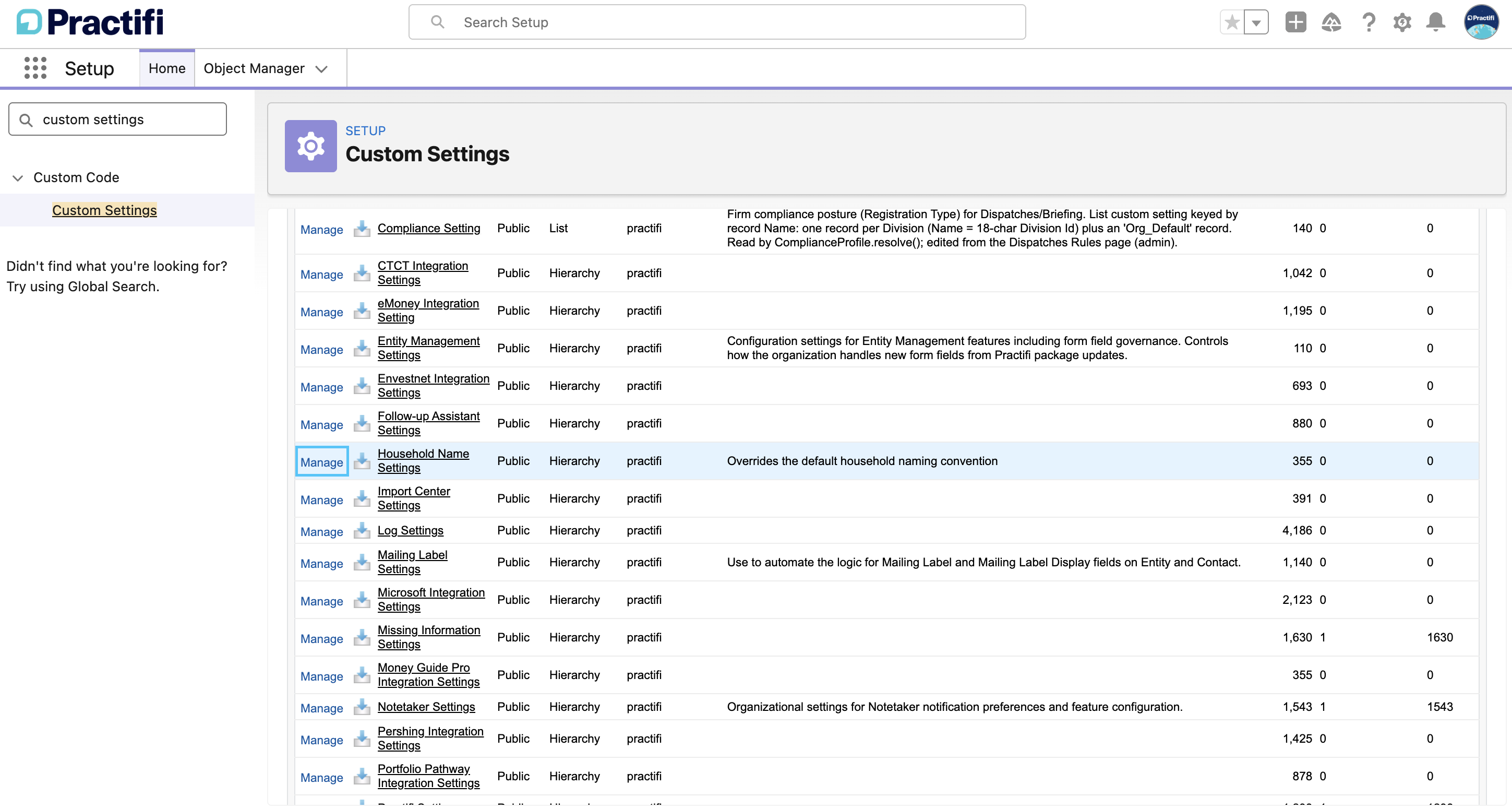The image size is (1512, 809).
Task: Click Manage for Missing Information Settings
Action: click(x=321, y=638)
